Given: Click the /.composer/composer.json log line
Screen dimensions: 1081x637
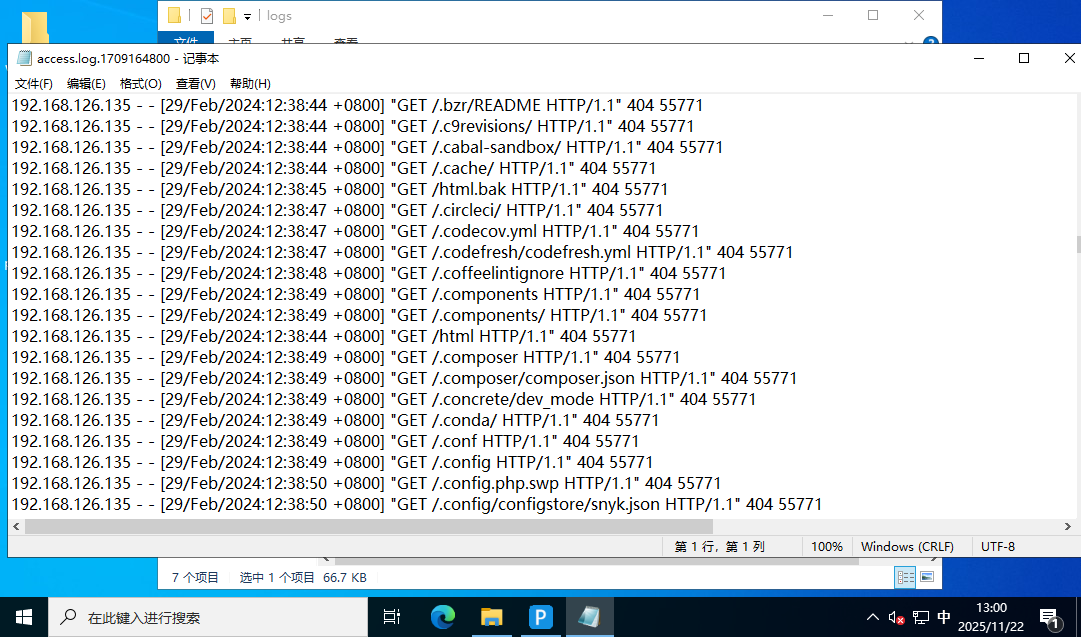Looking at the screenshot, I should [x=404, y=378].
